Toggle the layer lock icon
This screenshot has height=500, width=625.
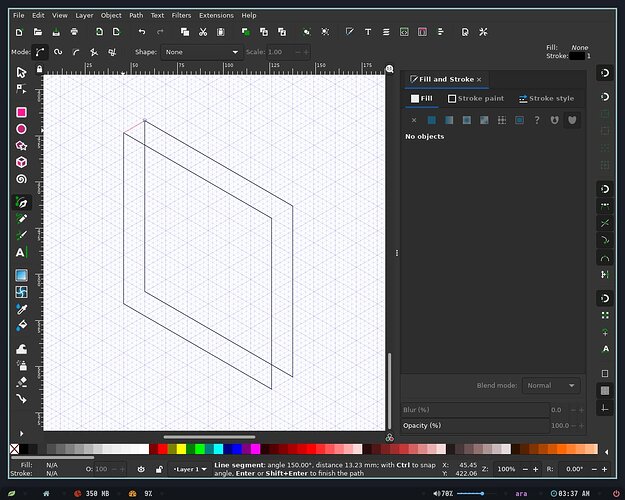point(159,469)
